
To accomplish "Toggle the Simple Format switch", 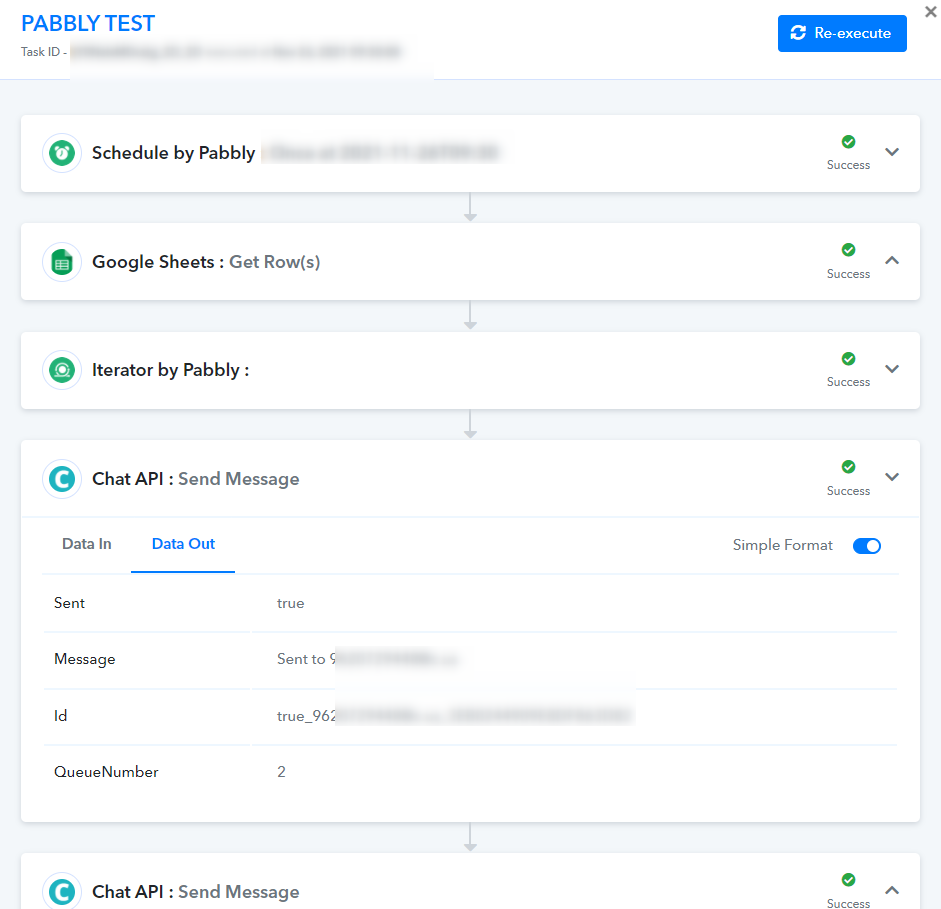I will point(866,546).
